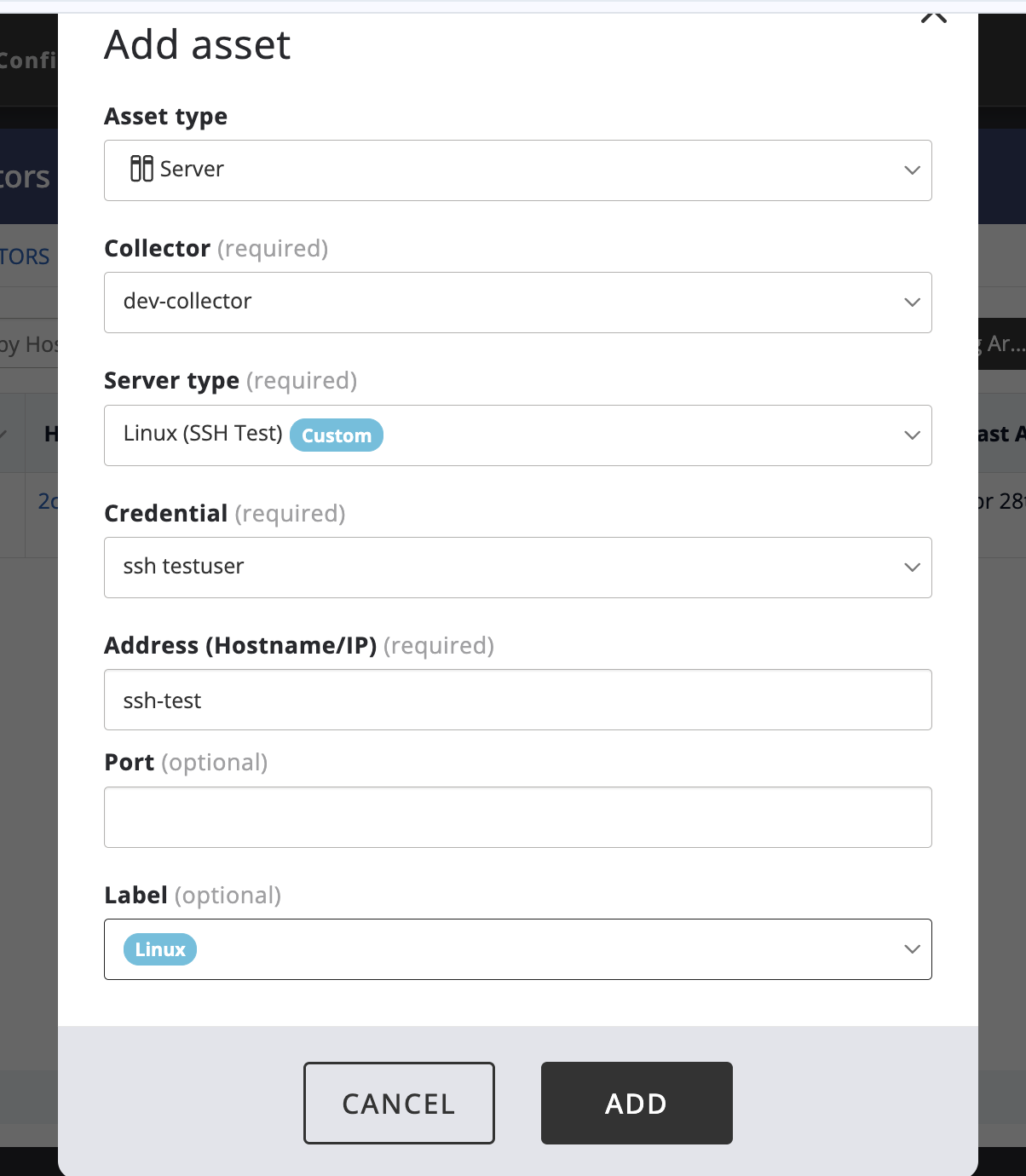
Task: Click the Server text in Asset type
Action: click(x=192, y=169)
